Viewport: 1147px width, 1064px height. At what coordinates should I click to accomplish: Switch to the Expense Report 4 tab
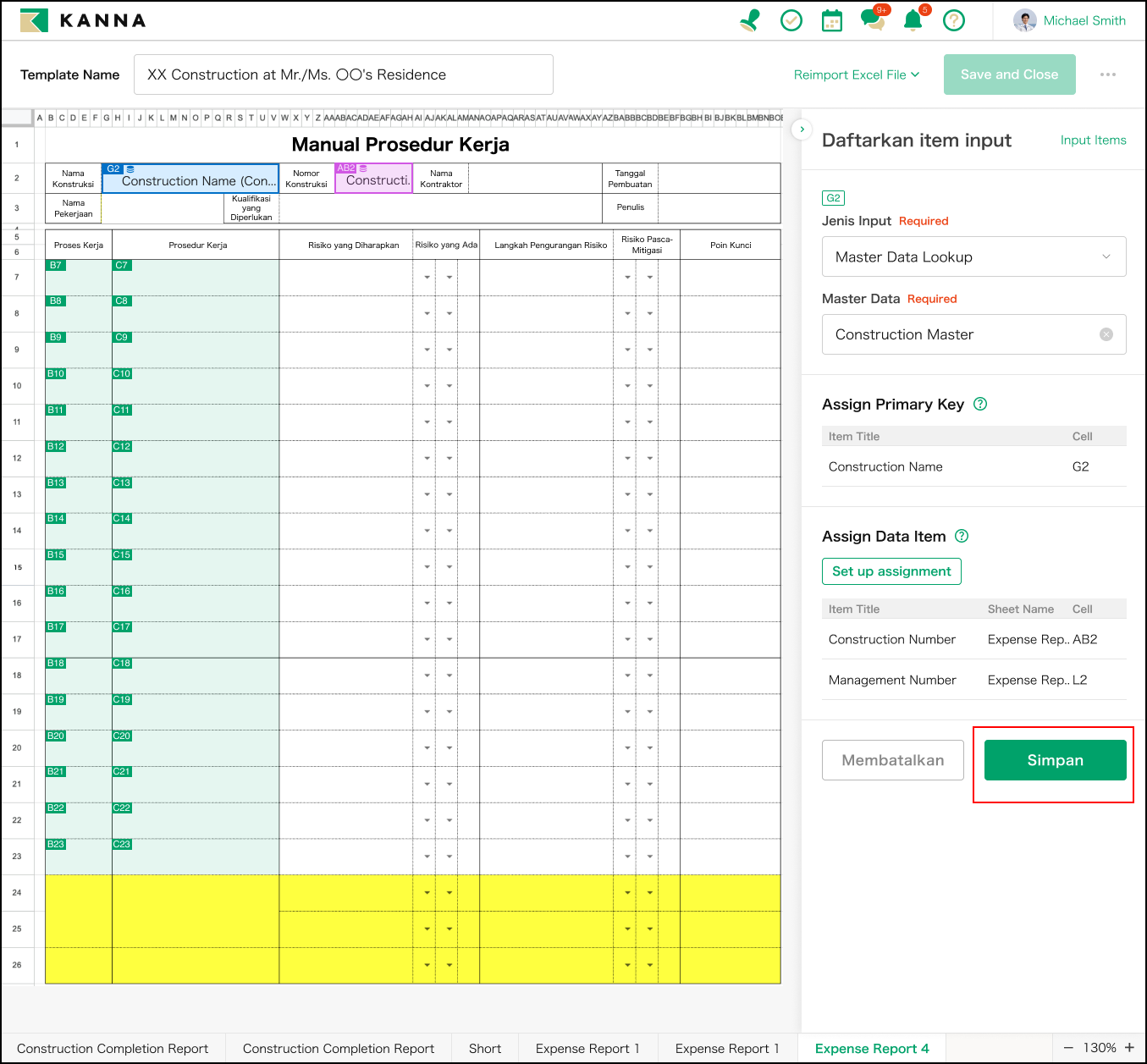(x=872, y=1048)
